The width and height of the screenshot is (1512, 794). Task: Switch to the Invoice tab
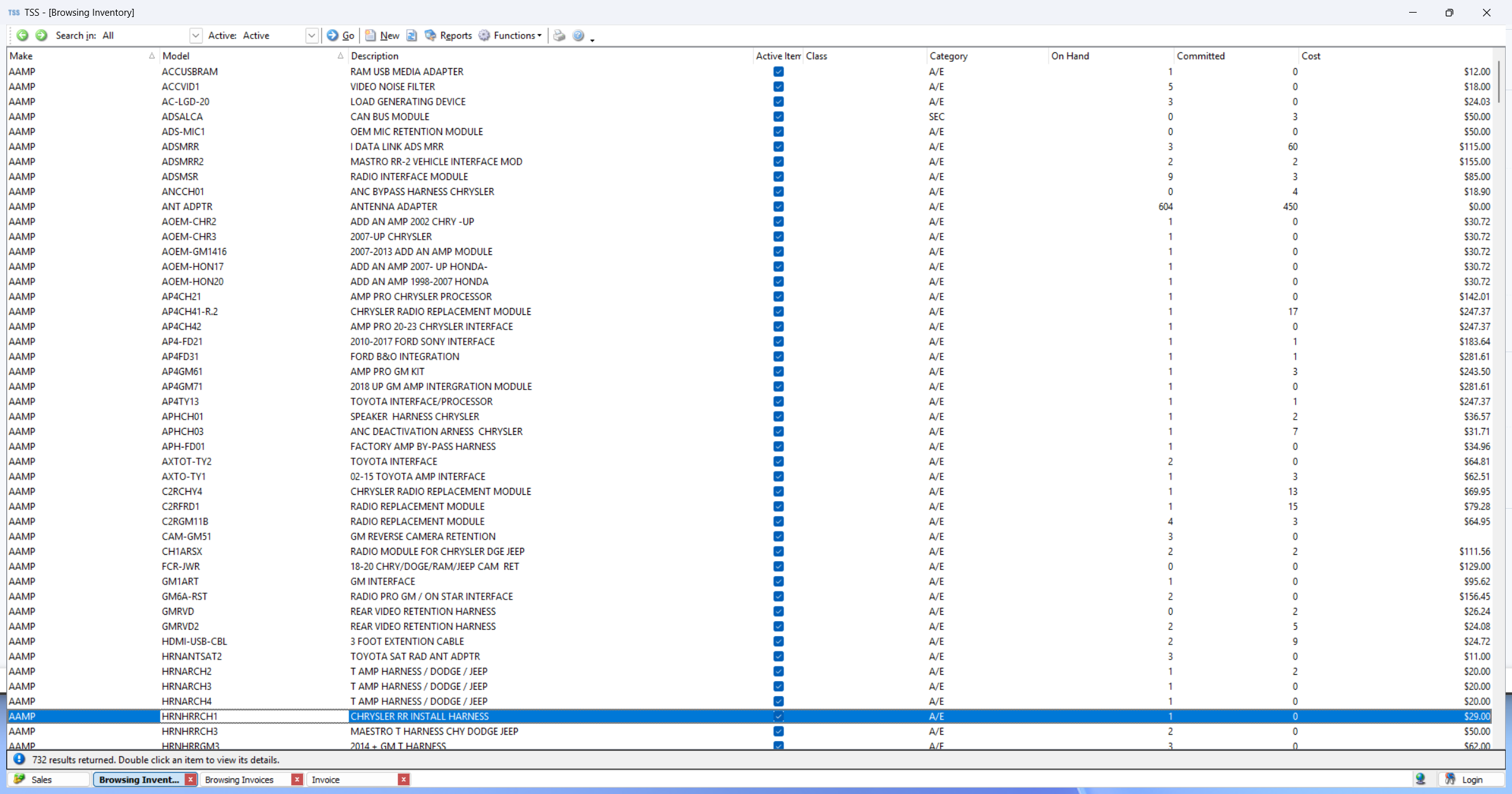pos(326,779)
